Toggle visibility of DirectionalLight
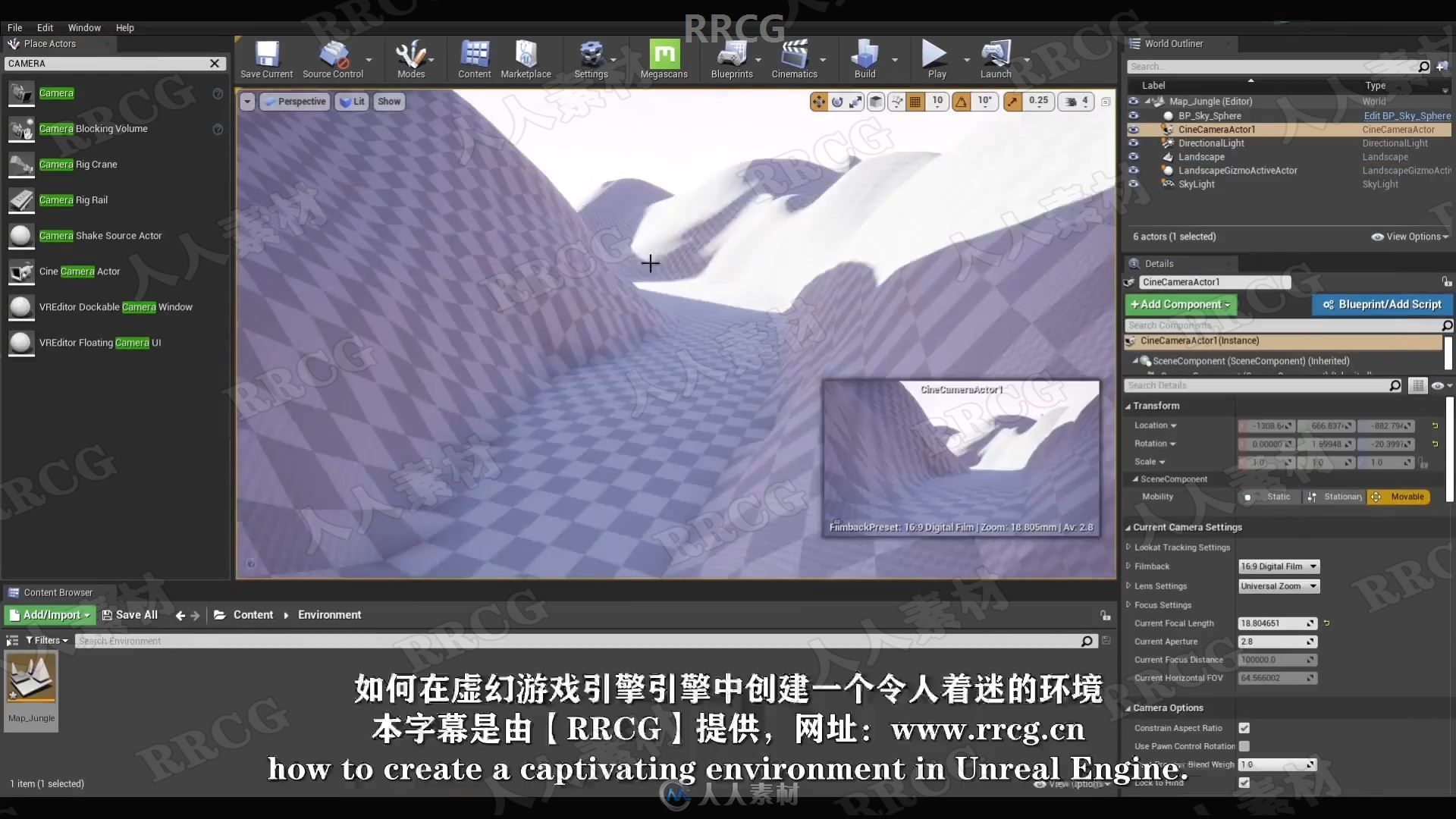Viewport: 1456px width, 819px height. (1133, 142)
